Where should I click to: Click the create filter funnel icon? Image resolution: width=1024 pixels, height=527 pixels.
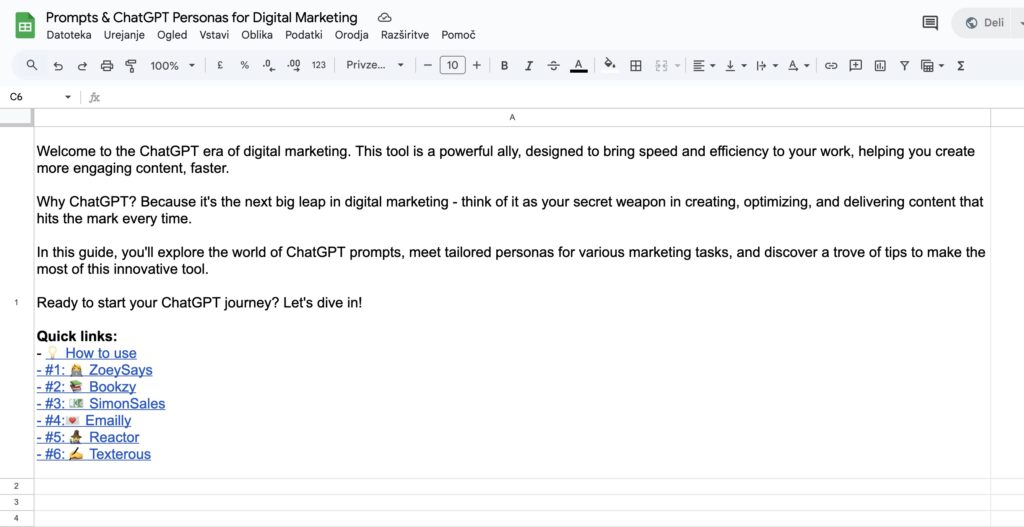point(904,65)
